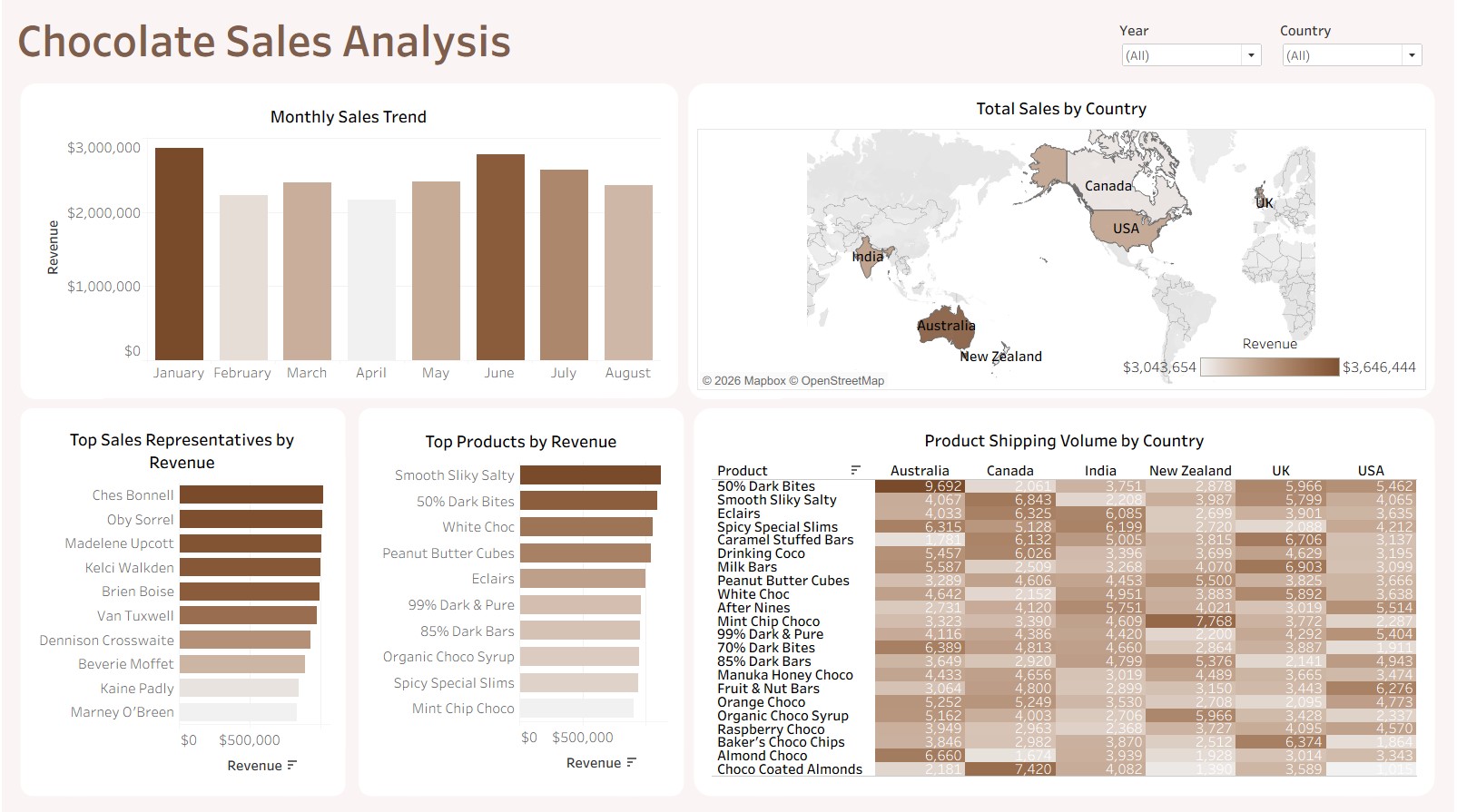
Task: Select the February sales bar
Action: tap(243, 278)
